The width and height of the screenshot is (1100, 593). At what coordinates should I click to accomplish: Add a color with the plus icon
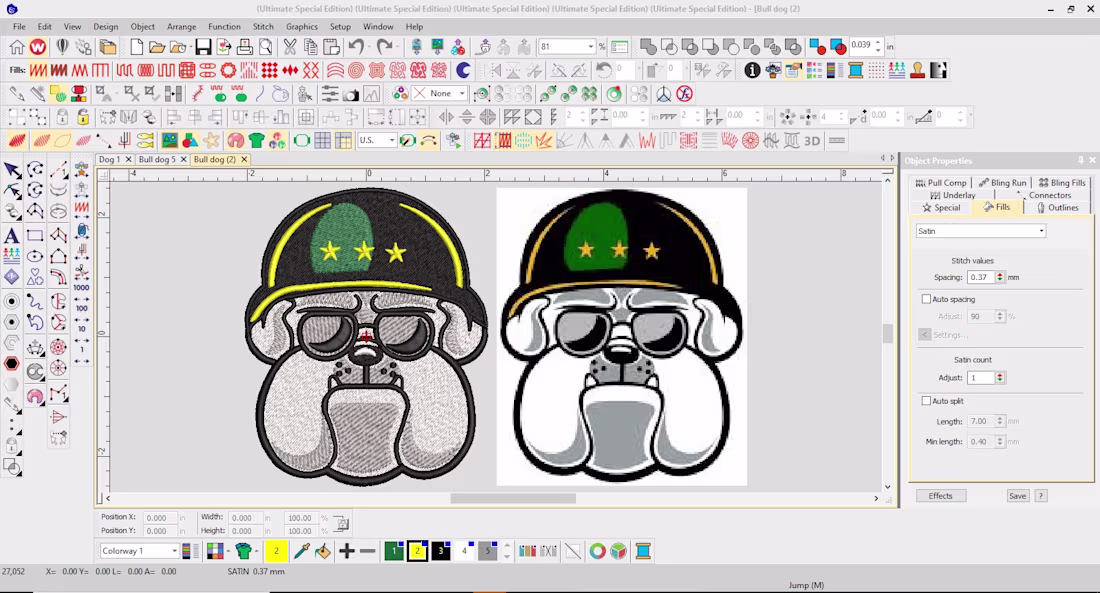tap(347, 551)
